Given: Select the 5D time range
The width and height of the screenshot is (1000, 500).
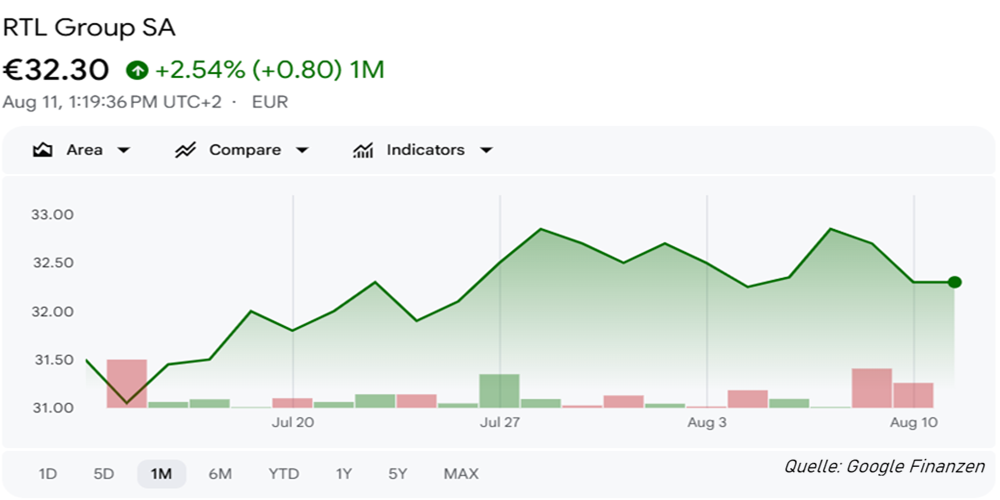Looking at the screenshot, I should click(x=103, y=474).
